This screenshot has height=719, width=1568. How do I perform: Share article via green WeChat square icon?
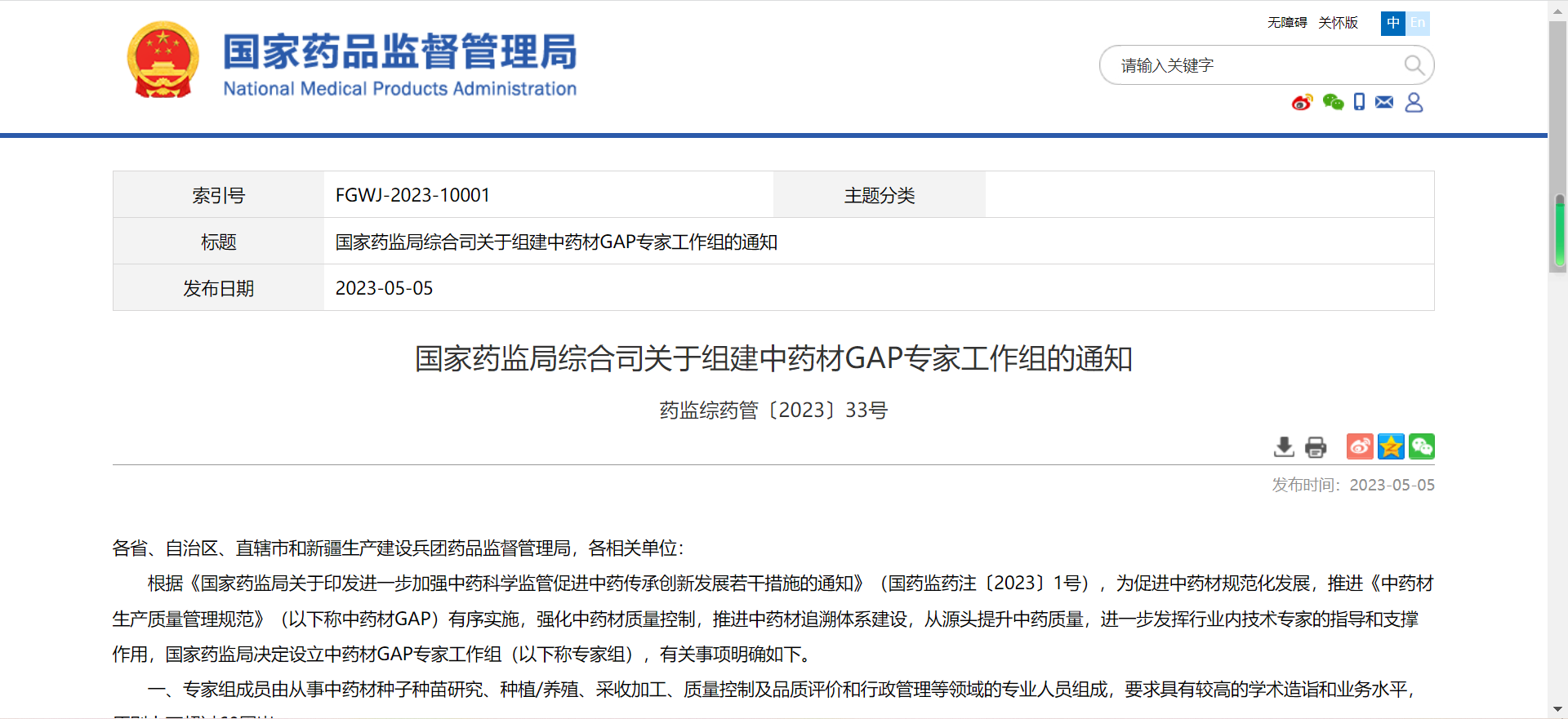[1422, 446]
